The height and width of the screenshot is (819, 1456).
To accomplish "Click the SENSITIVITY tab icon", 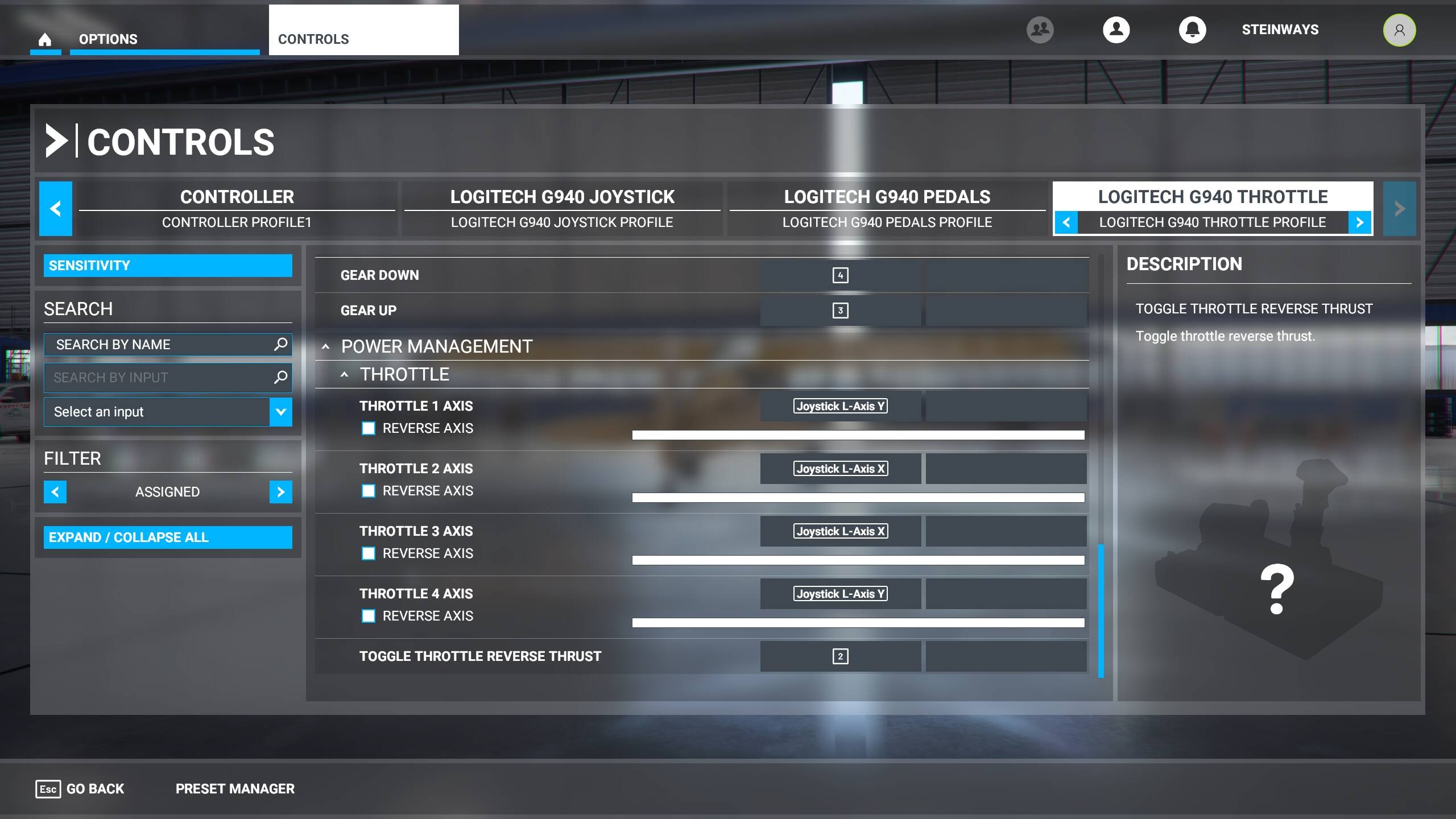I will click(x=167, y=264).
